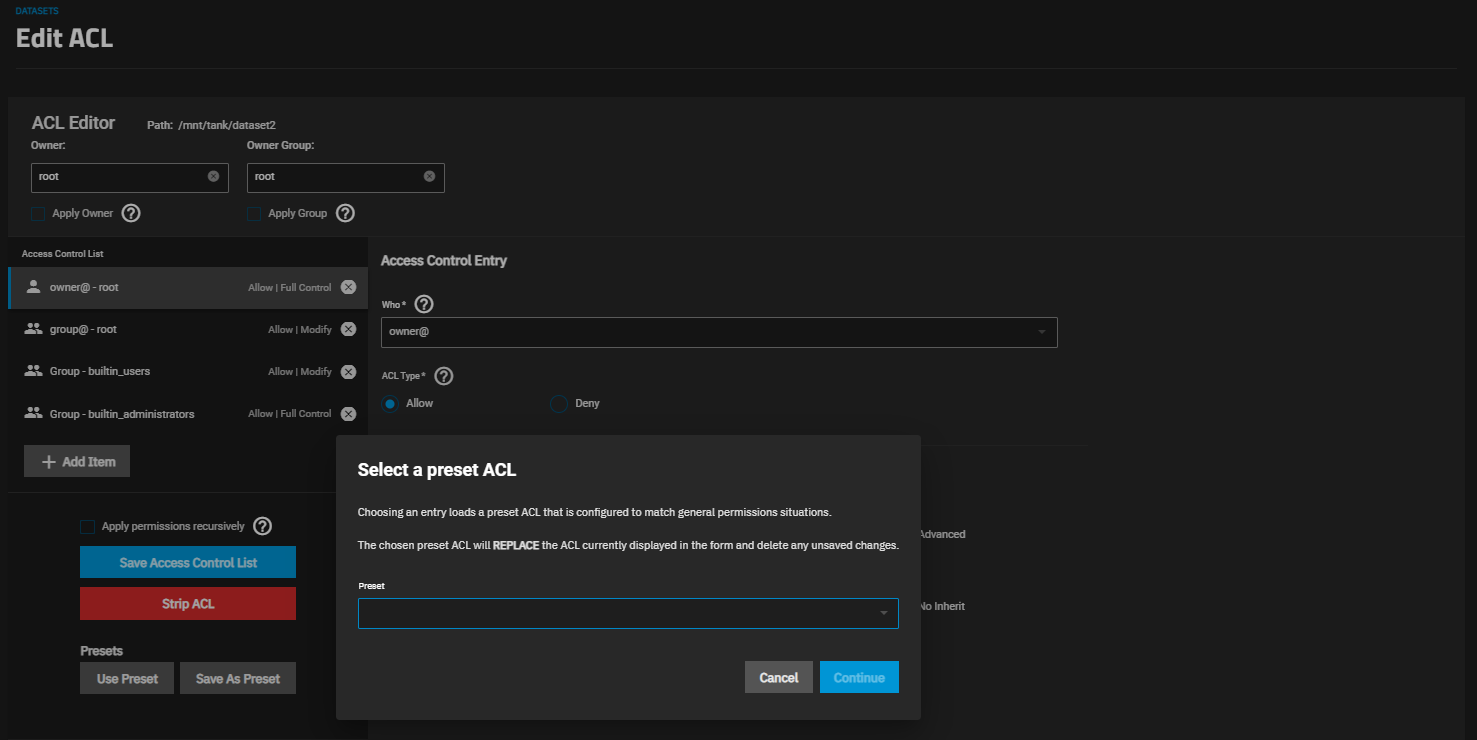Toggle Apply permissions recursively checkbox
The width and height of the screenshot is (1477, 740).
[x=87, y=526]
